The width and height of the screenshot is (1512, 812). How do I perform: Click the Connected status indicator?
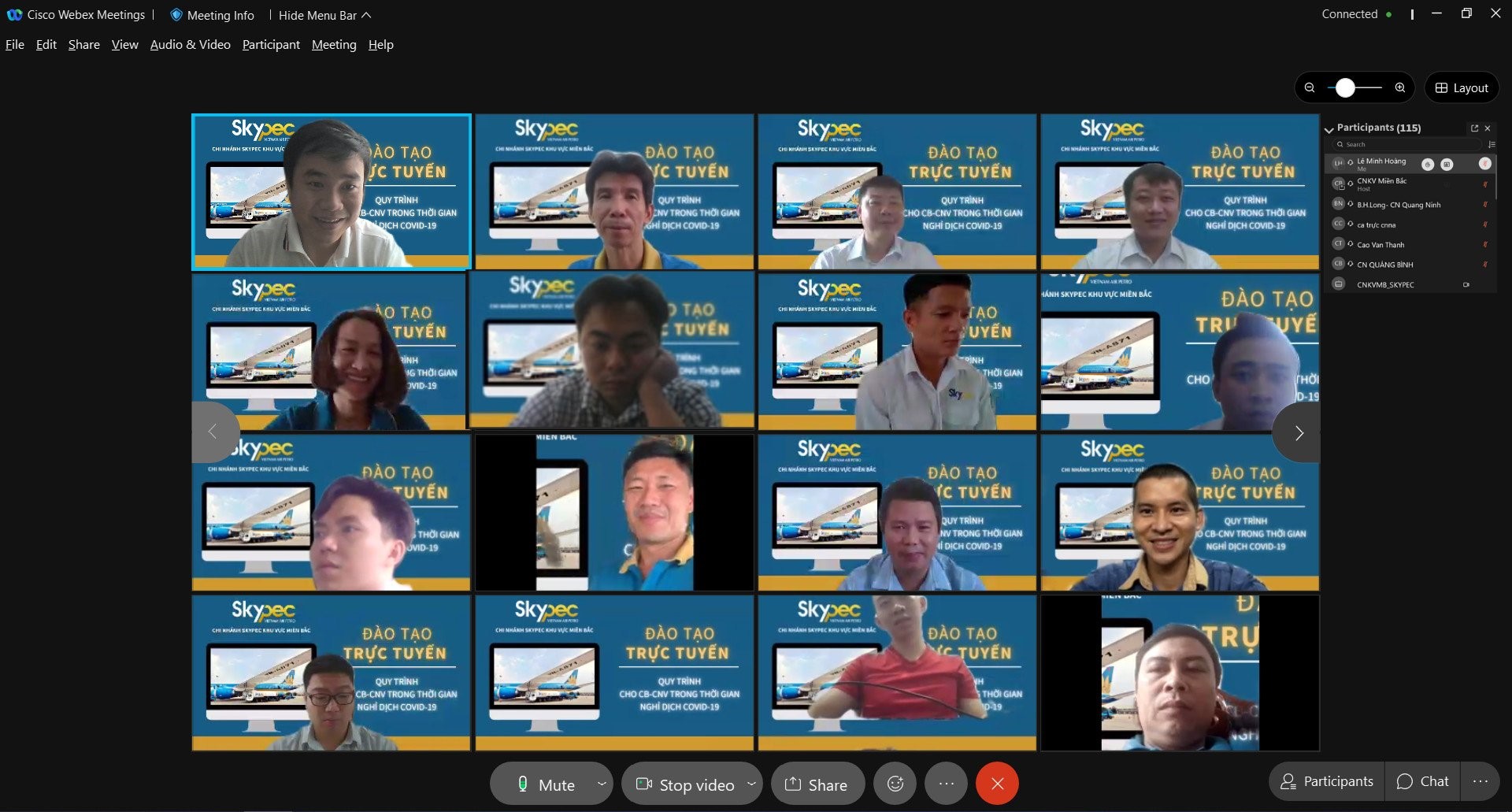click(1356, 14)
